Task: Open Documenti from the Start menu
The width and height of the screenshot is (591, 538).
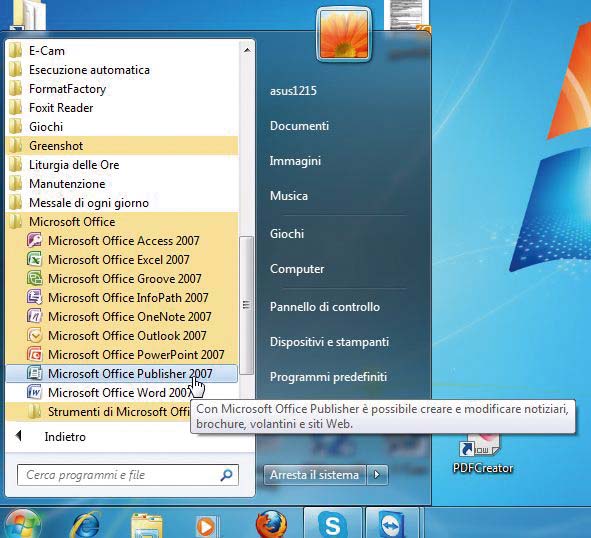Action: point(299,126)
